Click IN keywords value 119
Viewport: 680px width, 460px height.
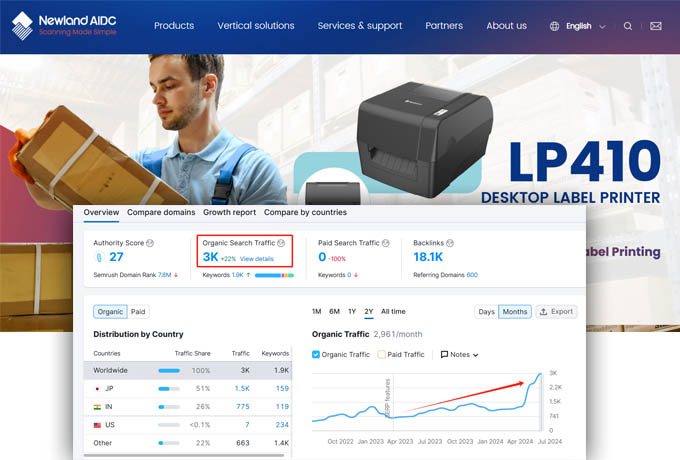coord(282,407)
